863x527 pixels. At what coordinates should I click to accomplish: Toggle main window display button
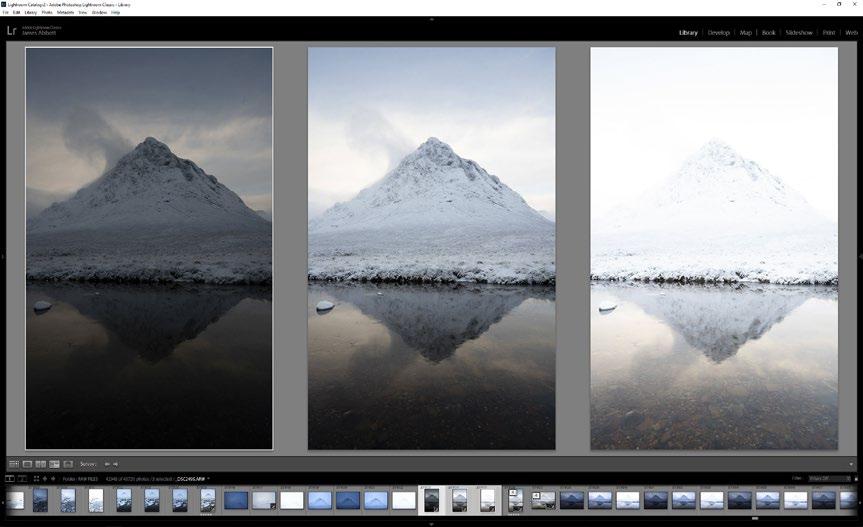9,479
